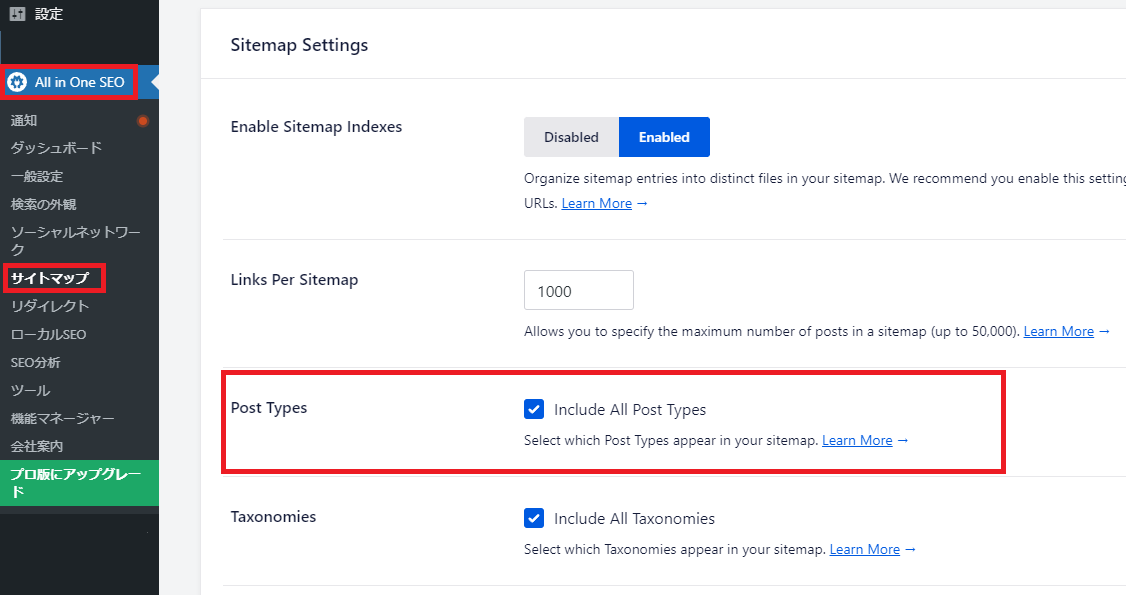This screenshot has height=595, width=1126.
Task: Click プロ版にアップグレード upgrade button
Action: [x=76, y=482]
